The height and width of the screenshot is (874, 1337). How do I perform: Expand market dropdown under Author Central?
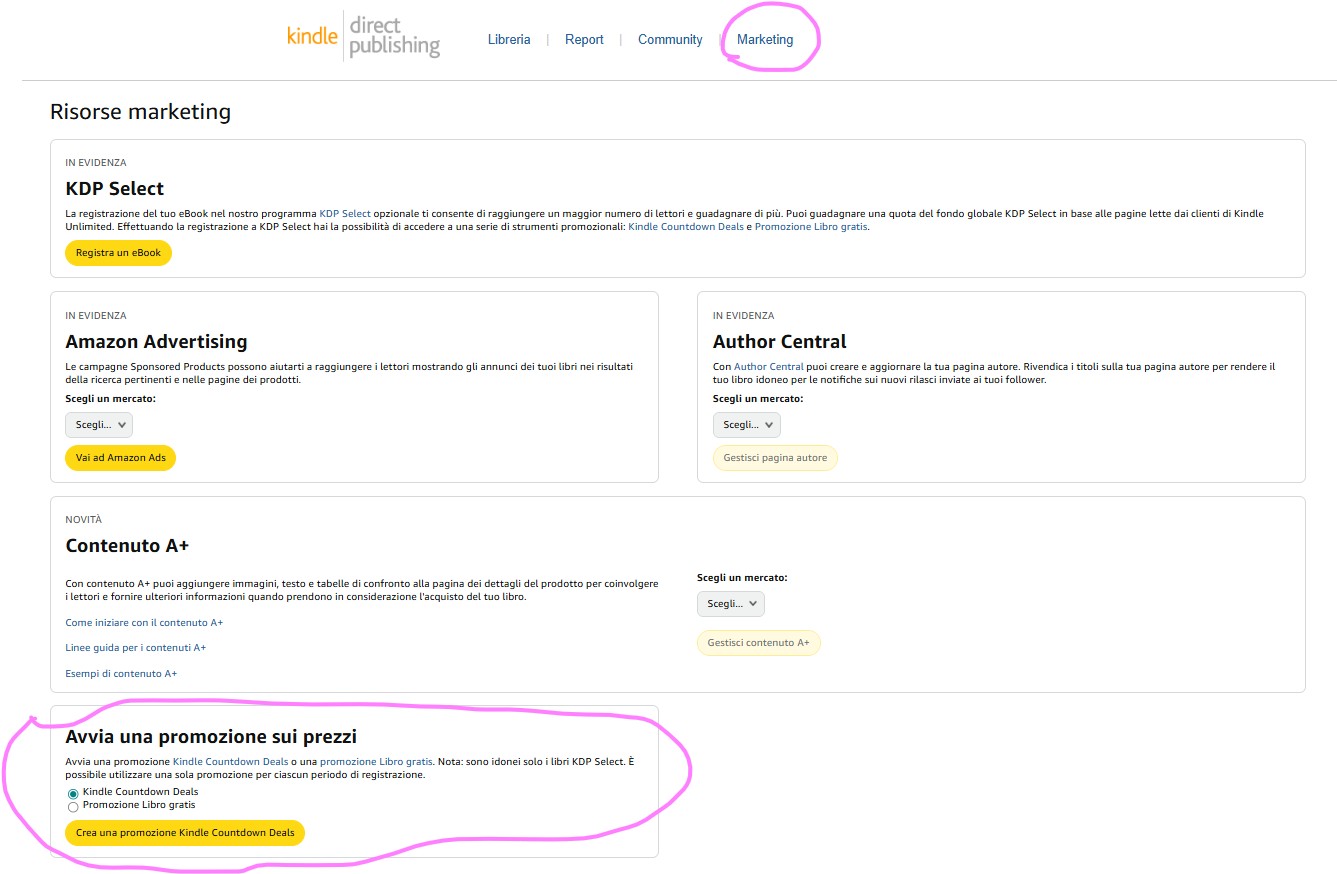point(747,425)
